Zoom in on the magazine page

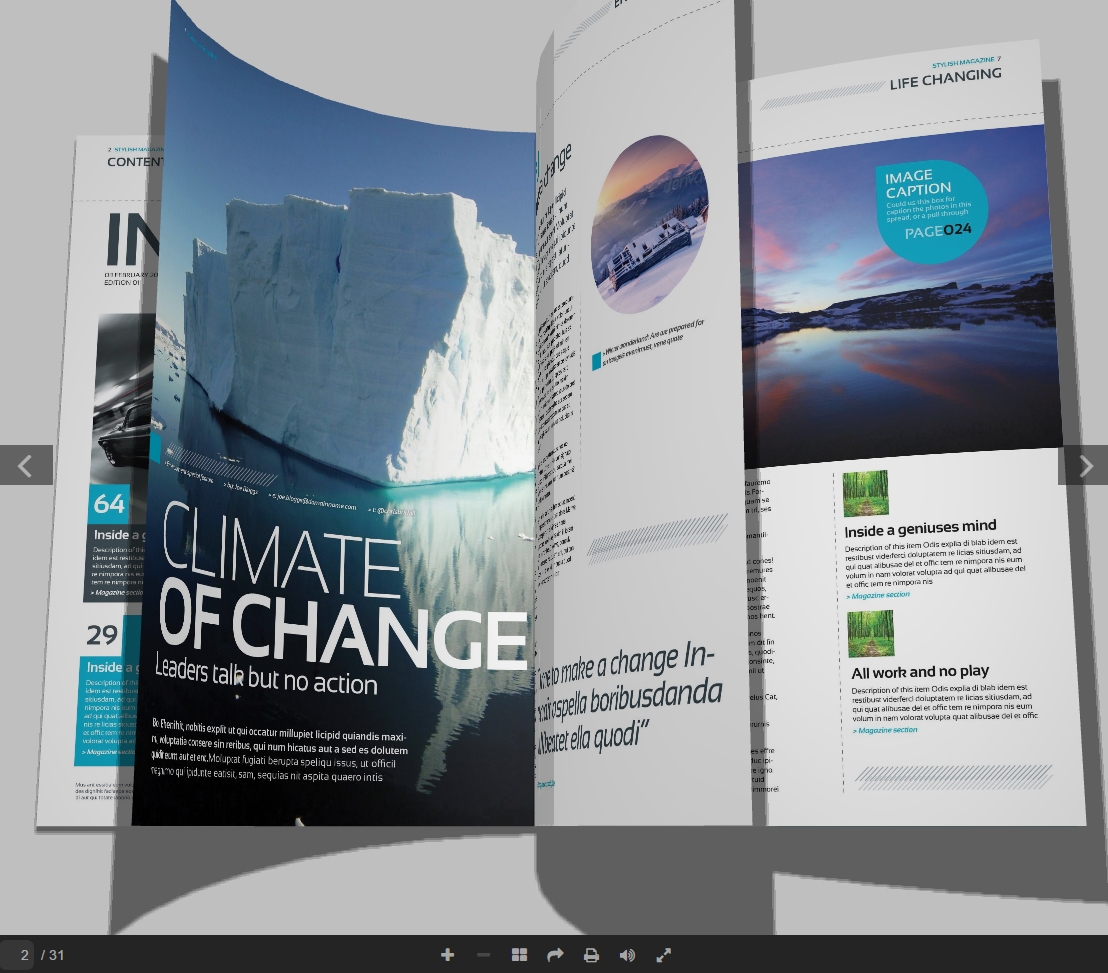point(447,955)
